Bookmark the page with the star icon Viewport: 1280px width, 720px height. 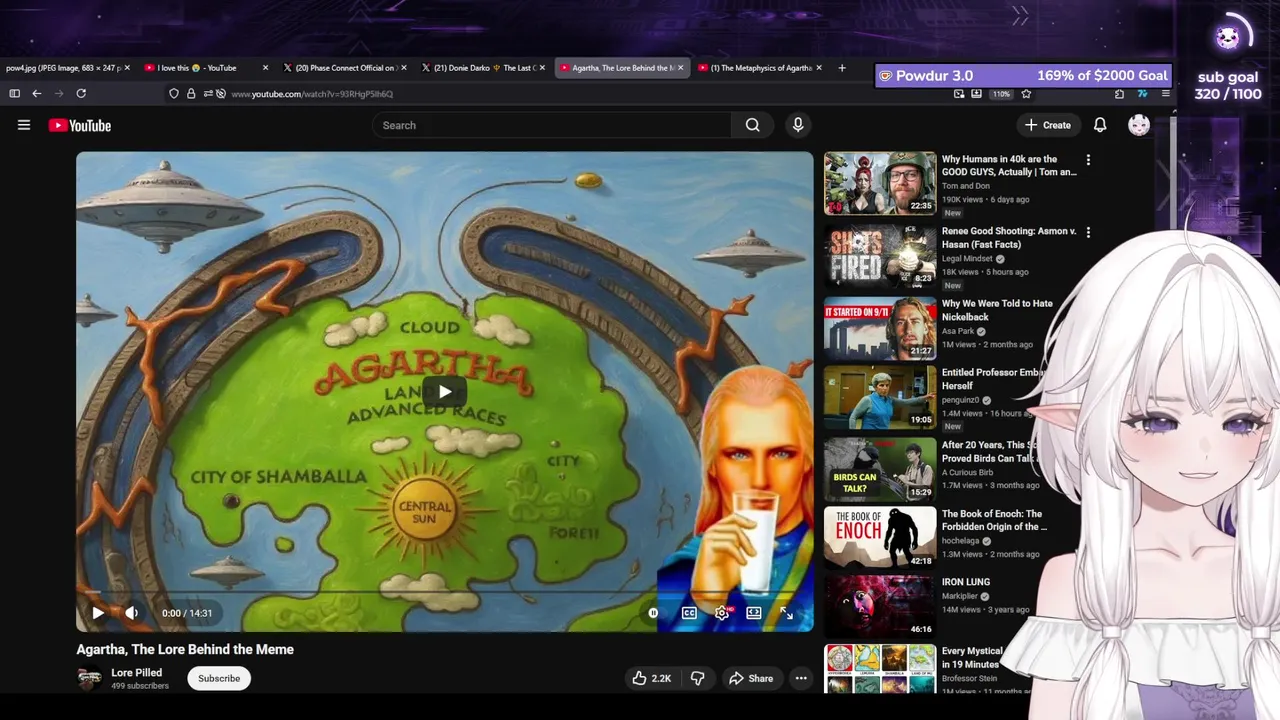tap(1026, 94)
